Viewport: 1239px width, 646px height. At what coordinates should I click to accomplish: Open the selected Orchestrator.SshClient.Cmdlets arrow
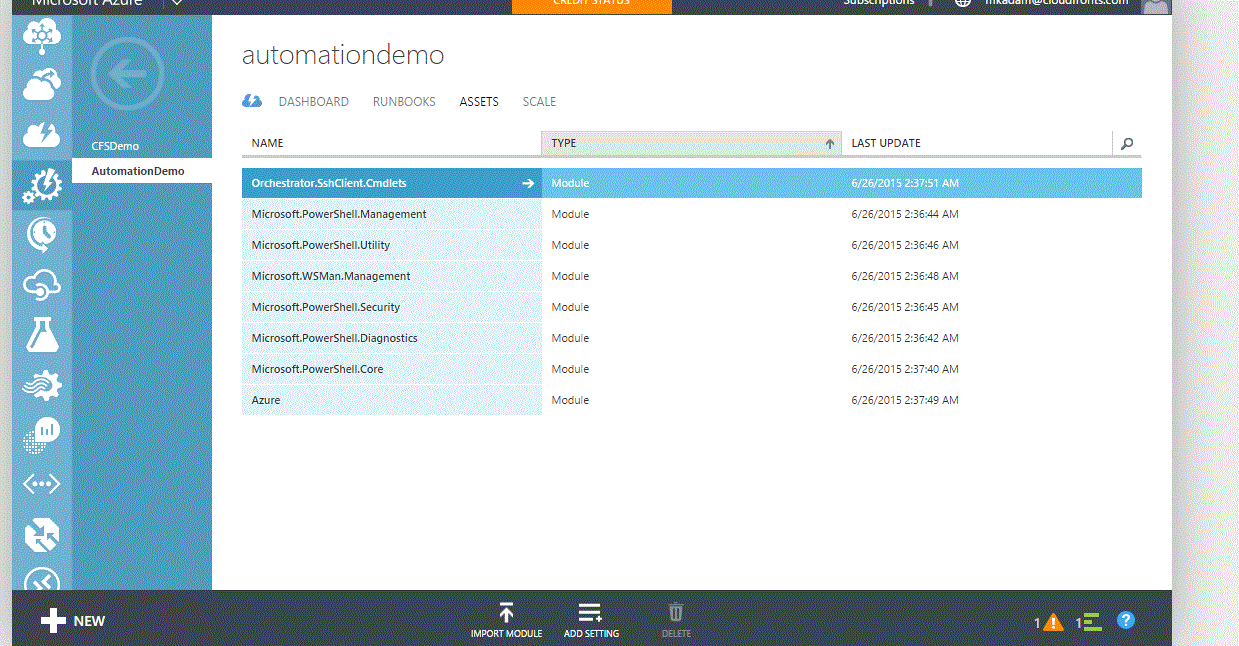(x=528, y=184)
